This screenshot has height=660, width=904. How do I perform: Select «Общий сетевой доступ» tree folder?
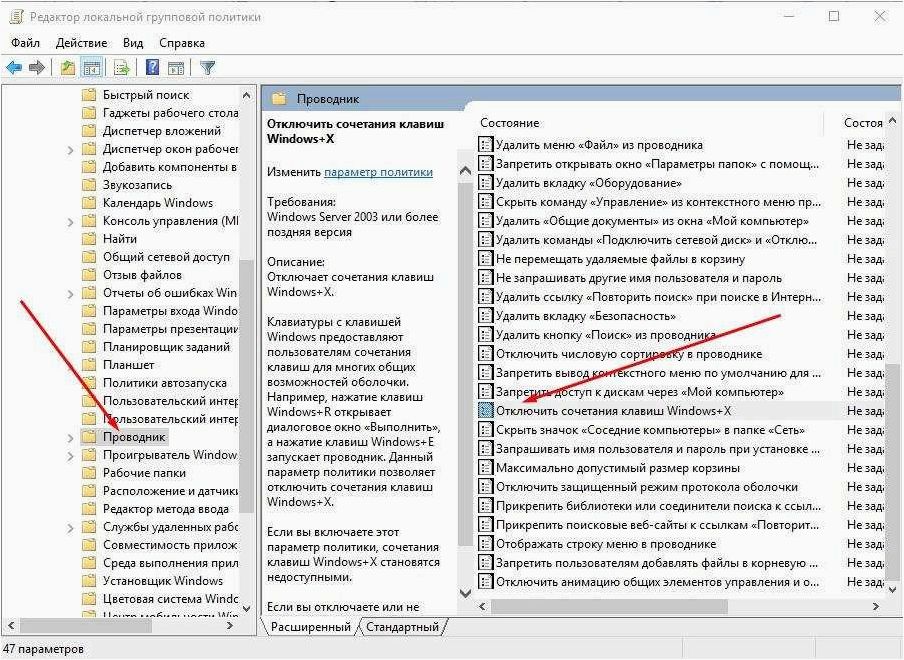pos(166,257)
